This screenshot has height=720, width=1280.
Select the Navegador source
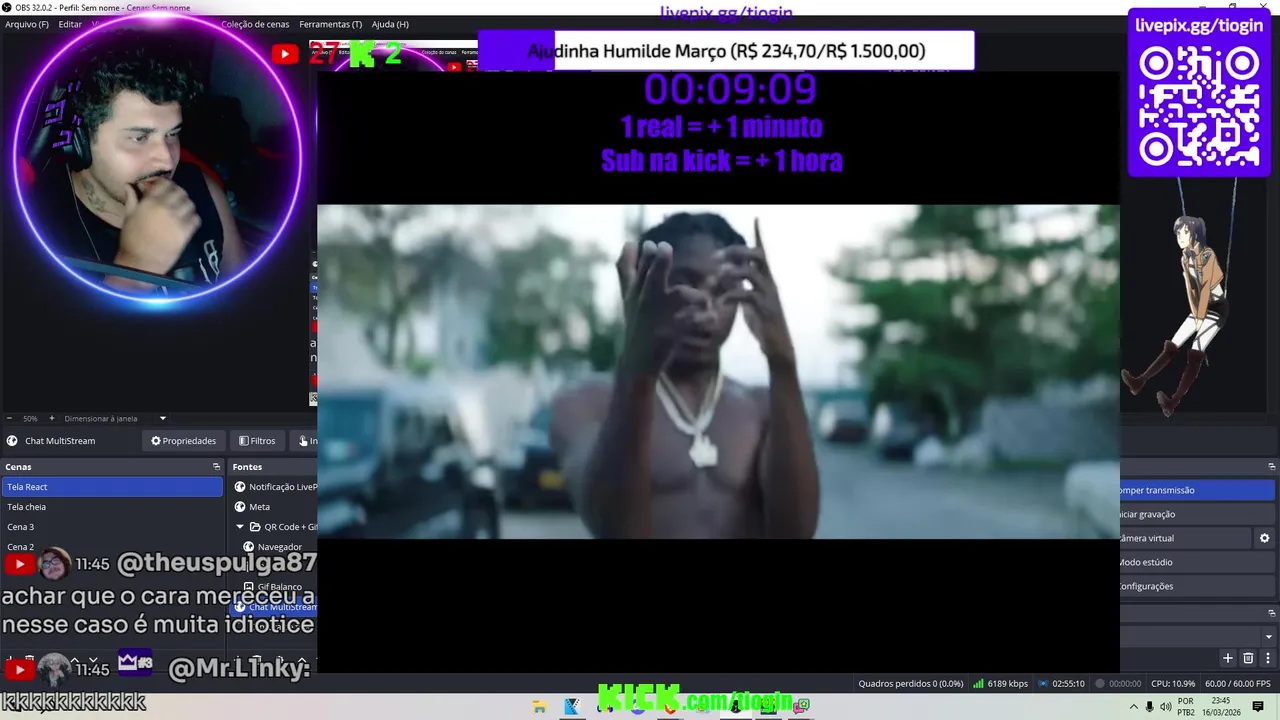pyautogui.click(x=279, y=547)
